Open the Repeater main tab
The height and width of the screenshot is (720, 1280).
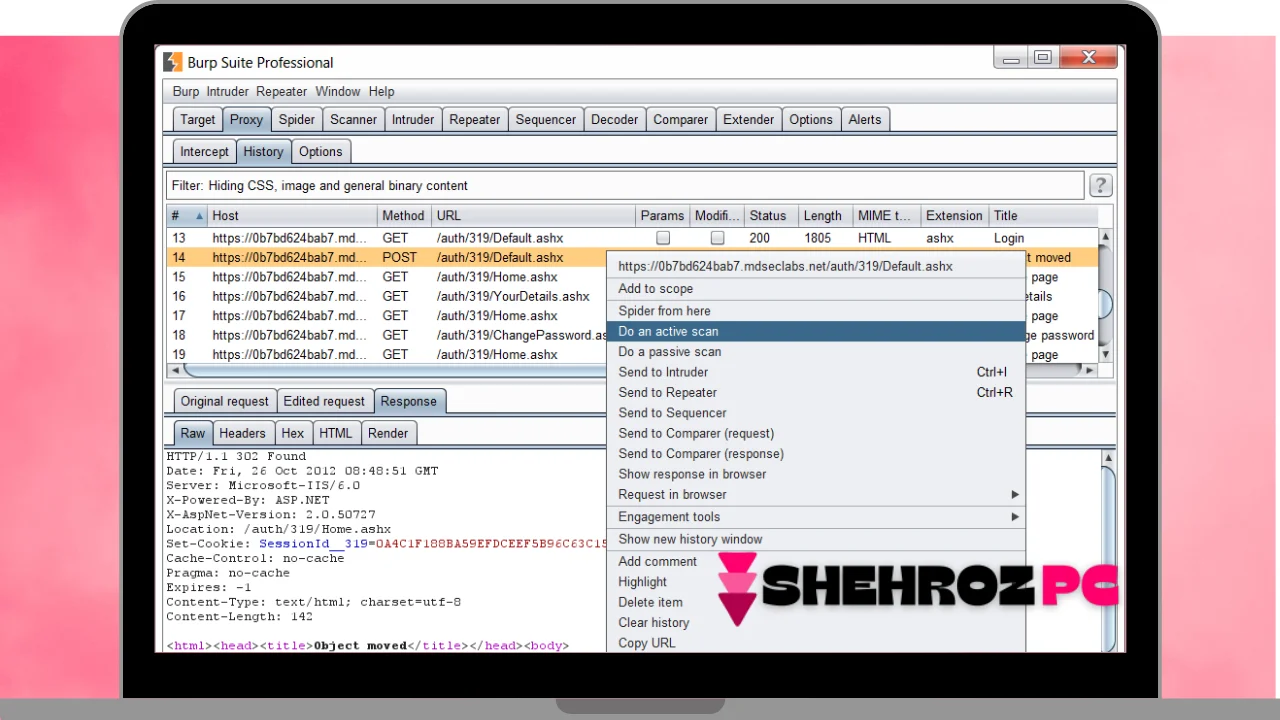(475, 119)
